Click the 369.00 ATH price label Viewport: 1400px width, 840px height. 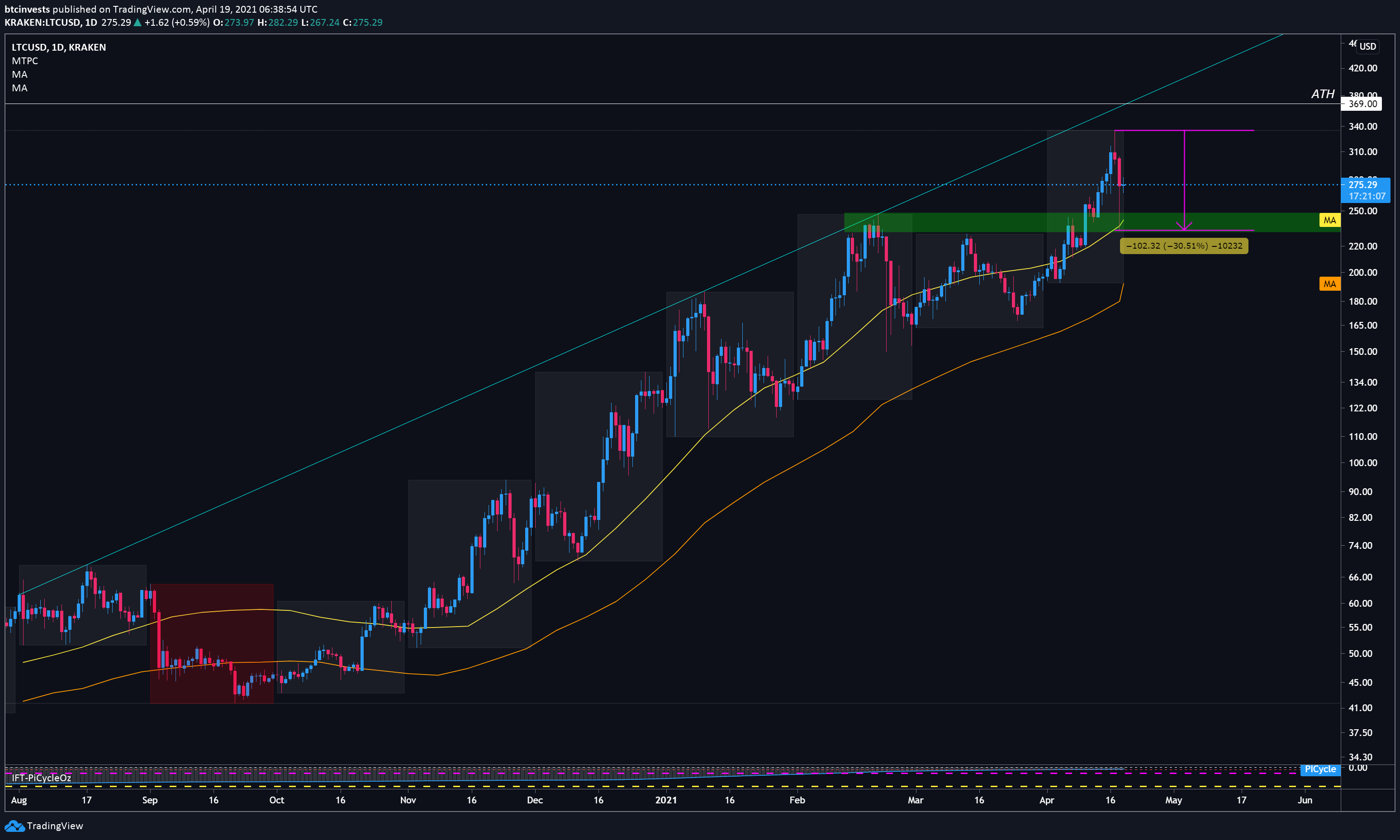[x=1362, y=104]
